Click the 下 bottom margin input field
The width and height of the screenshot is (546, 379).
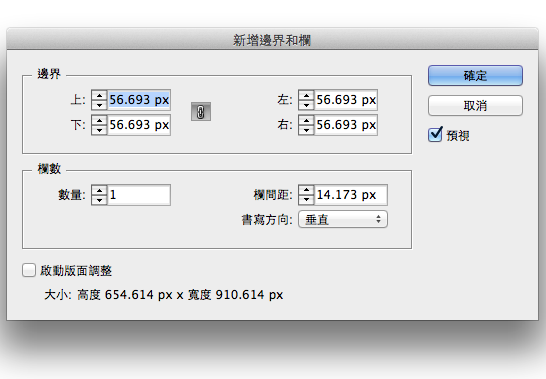tap(139, 125)
